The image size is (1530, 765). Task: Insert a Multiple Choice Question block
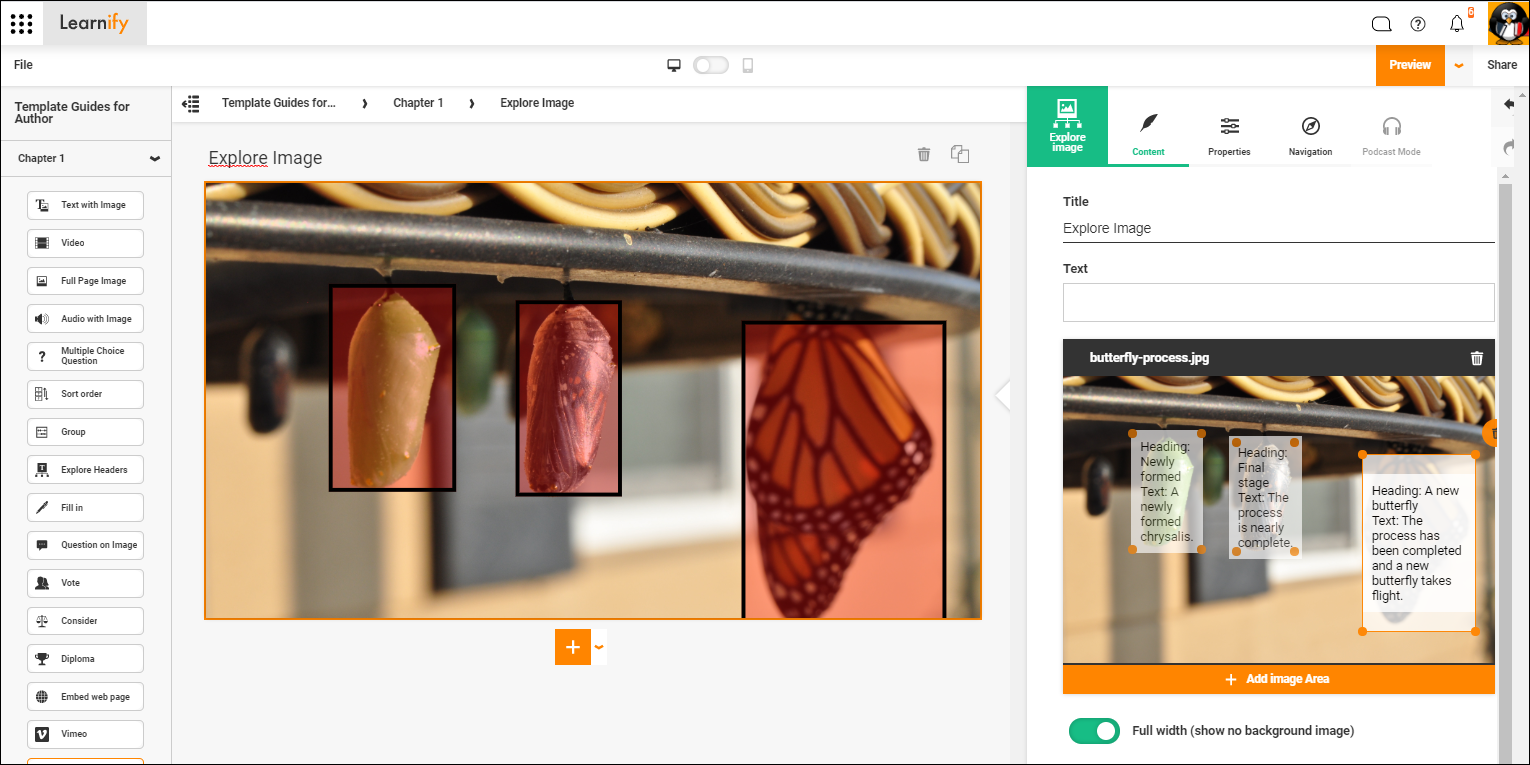[85, 356]
